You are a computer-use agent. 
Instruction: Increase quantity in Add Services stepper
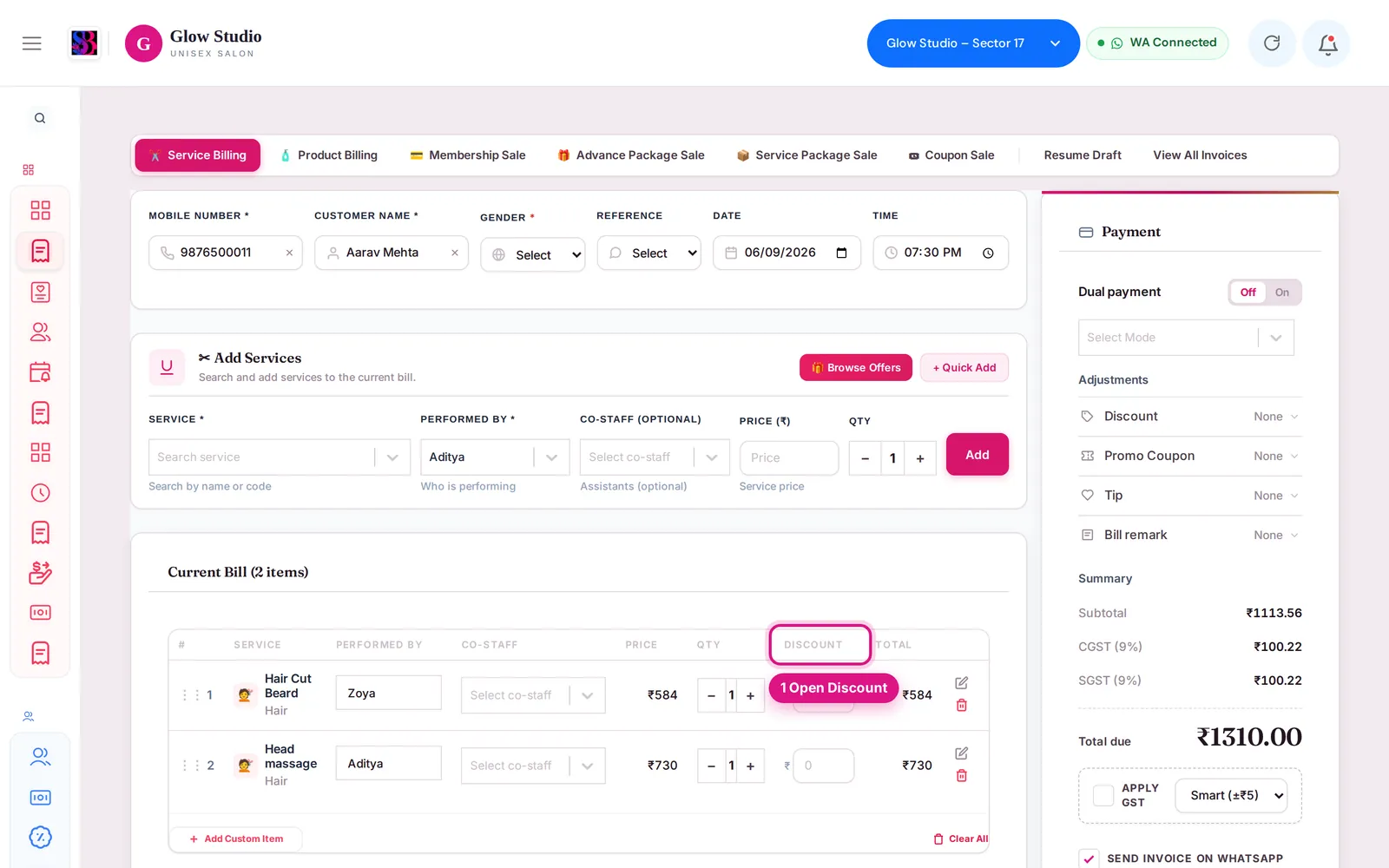pos(920,458)
